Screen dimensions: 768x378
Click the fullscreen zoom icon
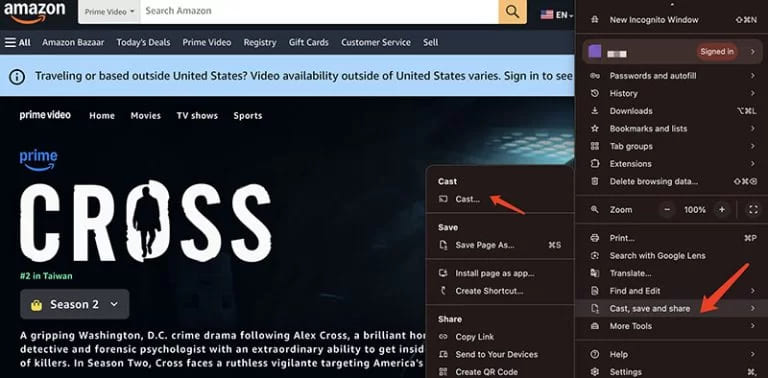[753, 210]
